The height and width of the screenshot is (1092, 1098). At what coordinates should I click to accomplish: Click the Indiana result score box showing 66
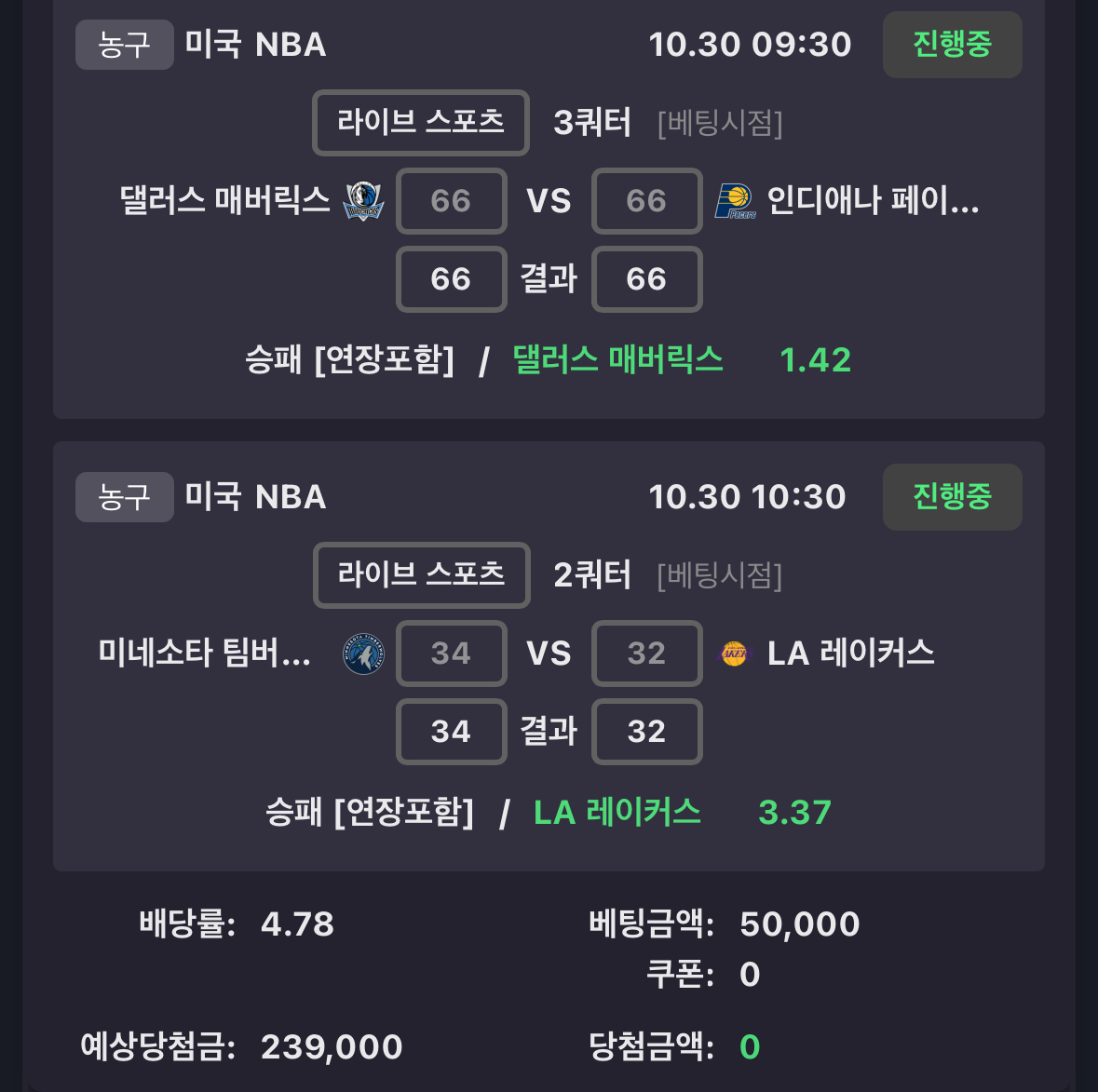tap(646, 279)
